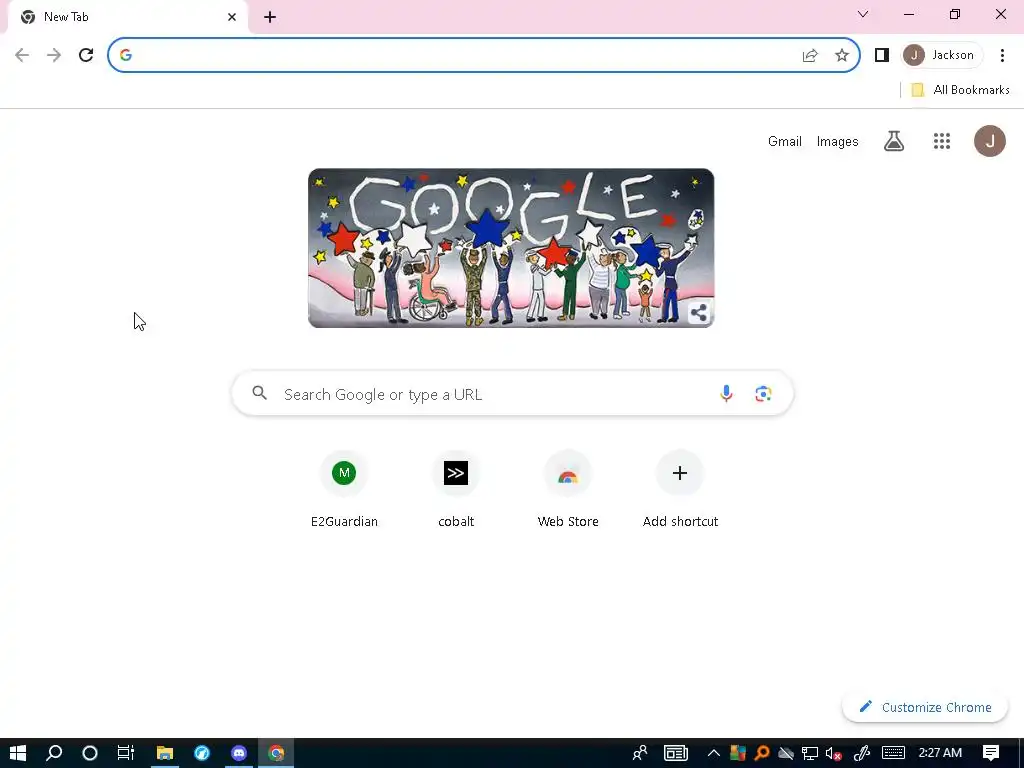The width and height of the screenshot is (1024, 768).
Task: Bookmark this tab with the star icon
Action: click(x=842, y=55)
